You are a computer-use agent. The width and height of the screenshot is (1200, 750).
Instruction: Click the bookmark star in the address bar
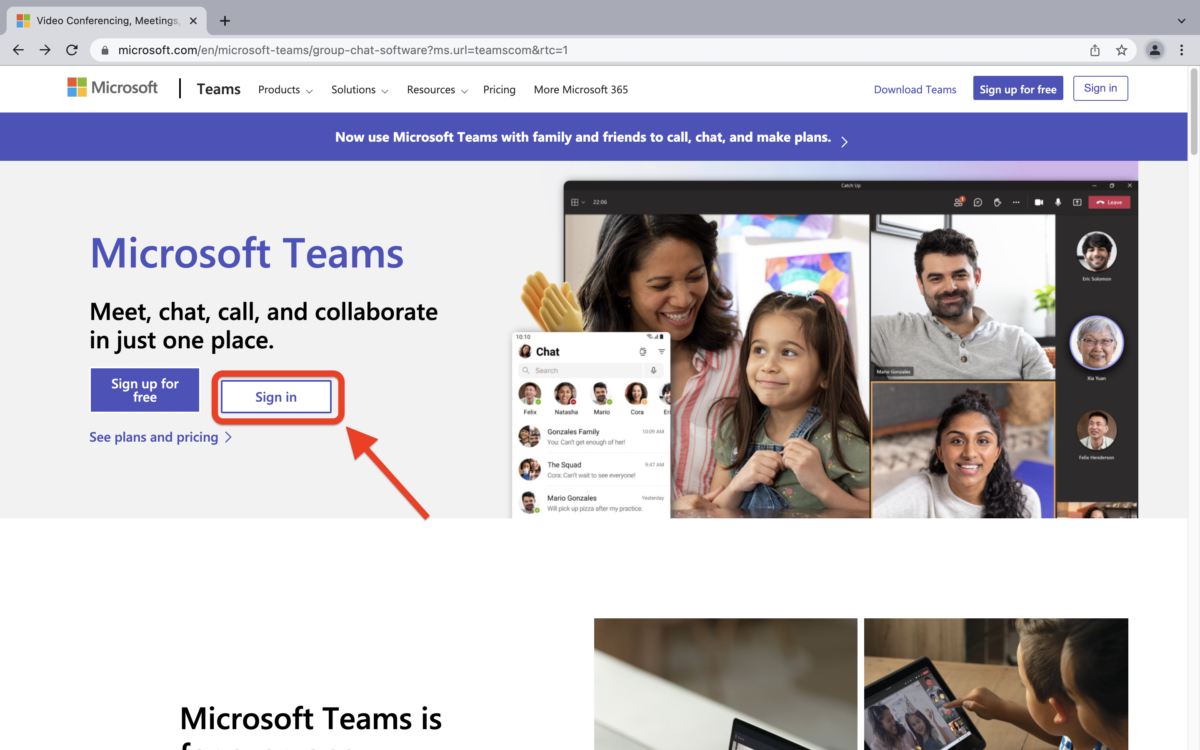(x=1121, y=49)
